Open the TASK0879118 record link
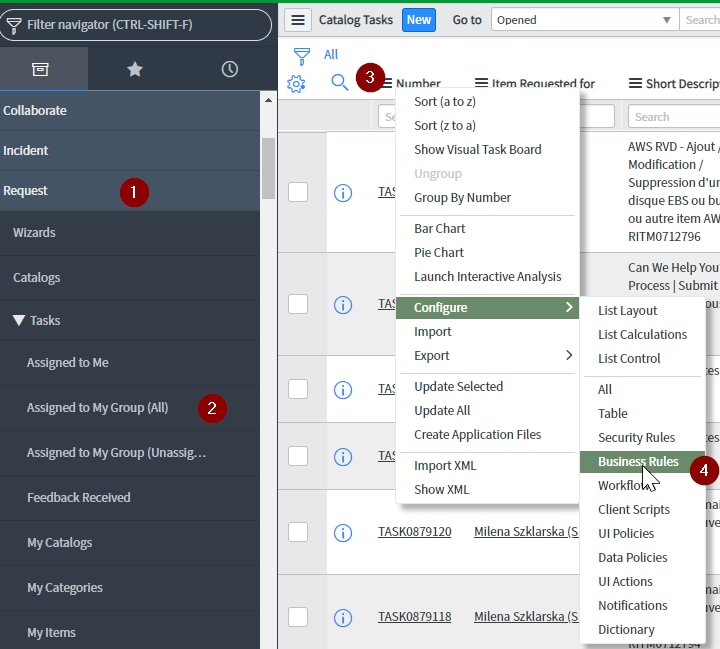Image resolution: width=720 pixels, height=649 pixels. pos(415,616)
